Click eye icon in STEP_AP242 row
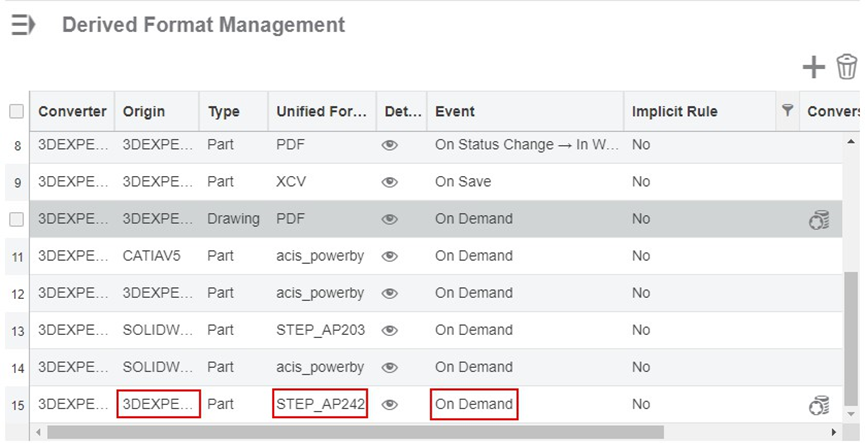 [389, 404]
